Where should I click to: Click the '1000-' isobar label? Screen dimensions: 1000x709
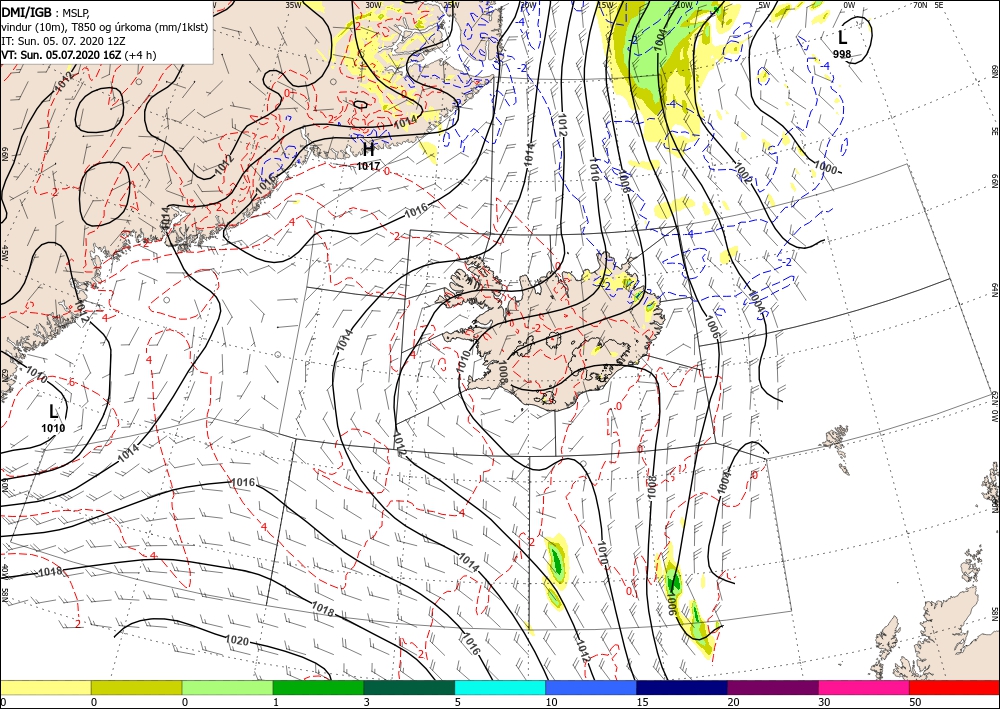828,168
